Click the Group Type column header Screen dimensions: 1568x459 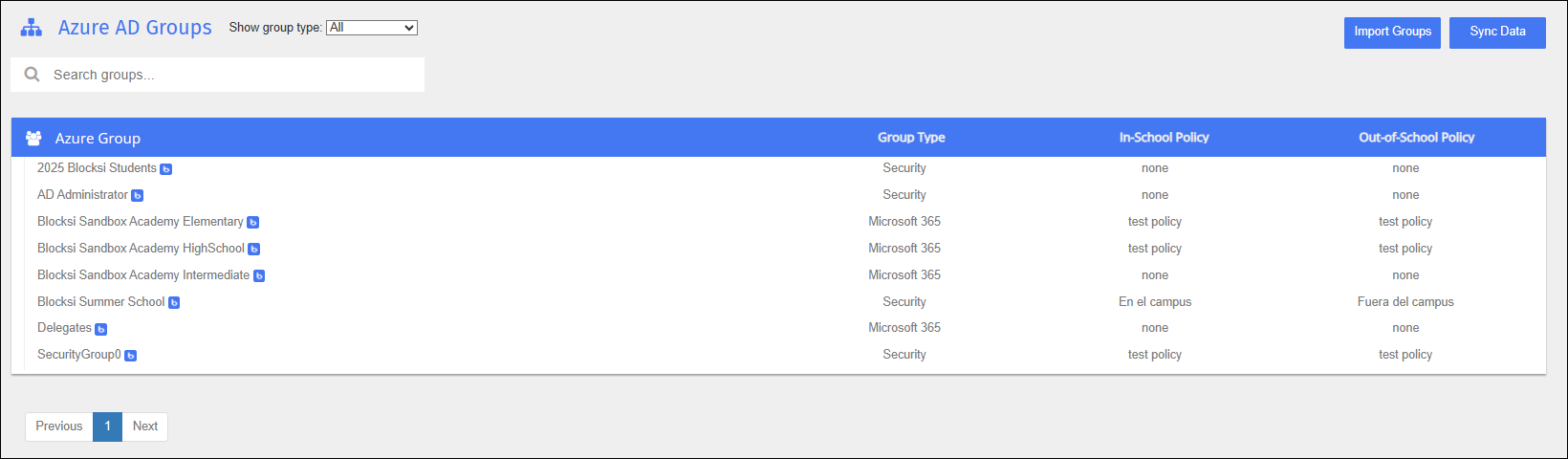click(911, 138)
